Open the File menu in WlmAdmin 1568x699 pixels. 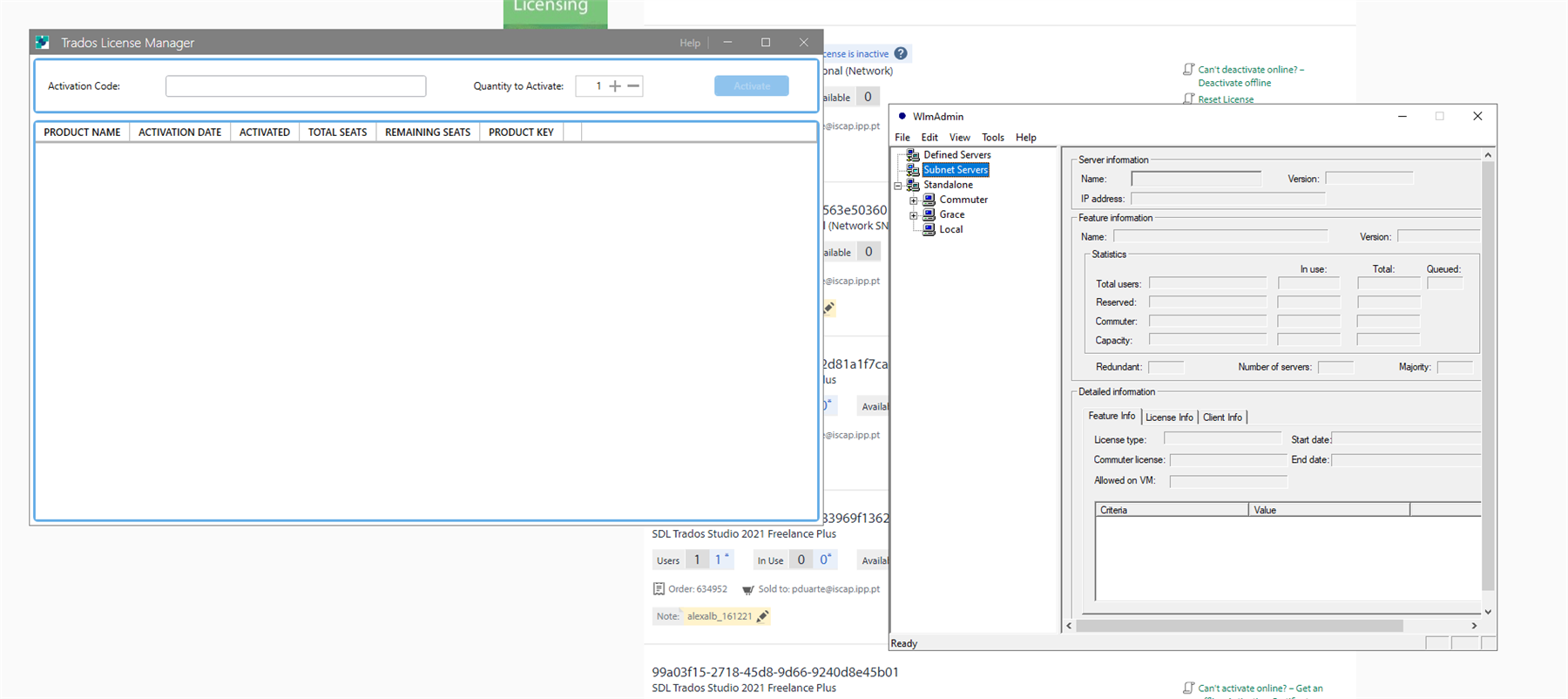click(x=902, y=138)
